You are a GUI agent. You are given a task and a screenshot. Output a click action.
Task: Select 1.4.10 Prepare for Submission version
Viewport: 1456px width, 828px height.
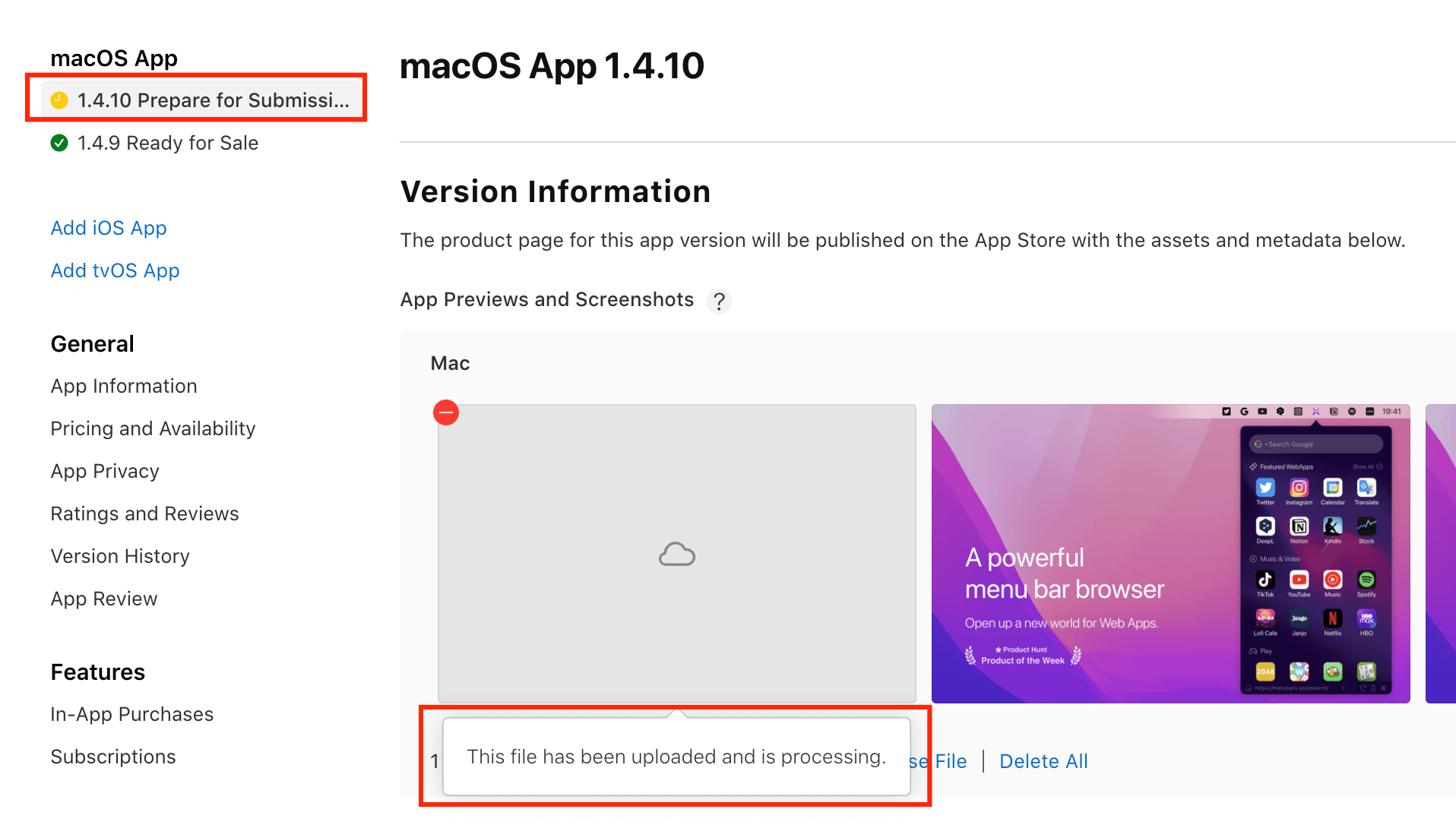(x=213, y=100)
